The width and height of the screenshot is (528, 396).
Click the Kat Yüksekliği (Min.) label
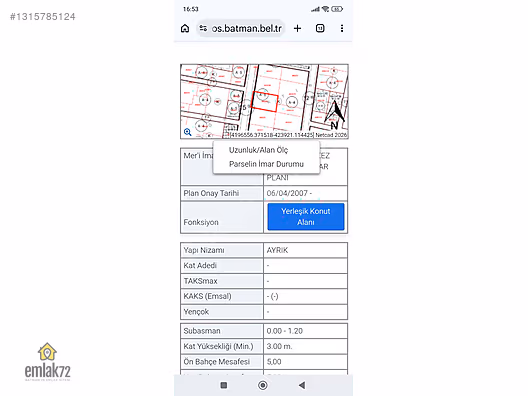218,346
